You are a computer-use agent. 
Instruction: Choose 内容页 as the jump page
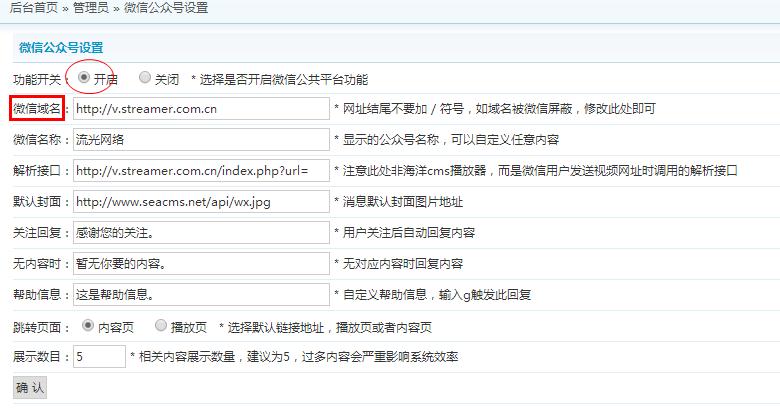(88, 325)
